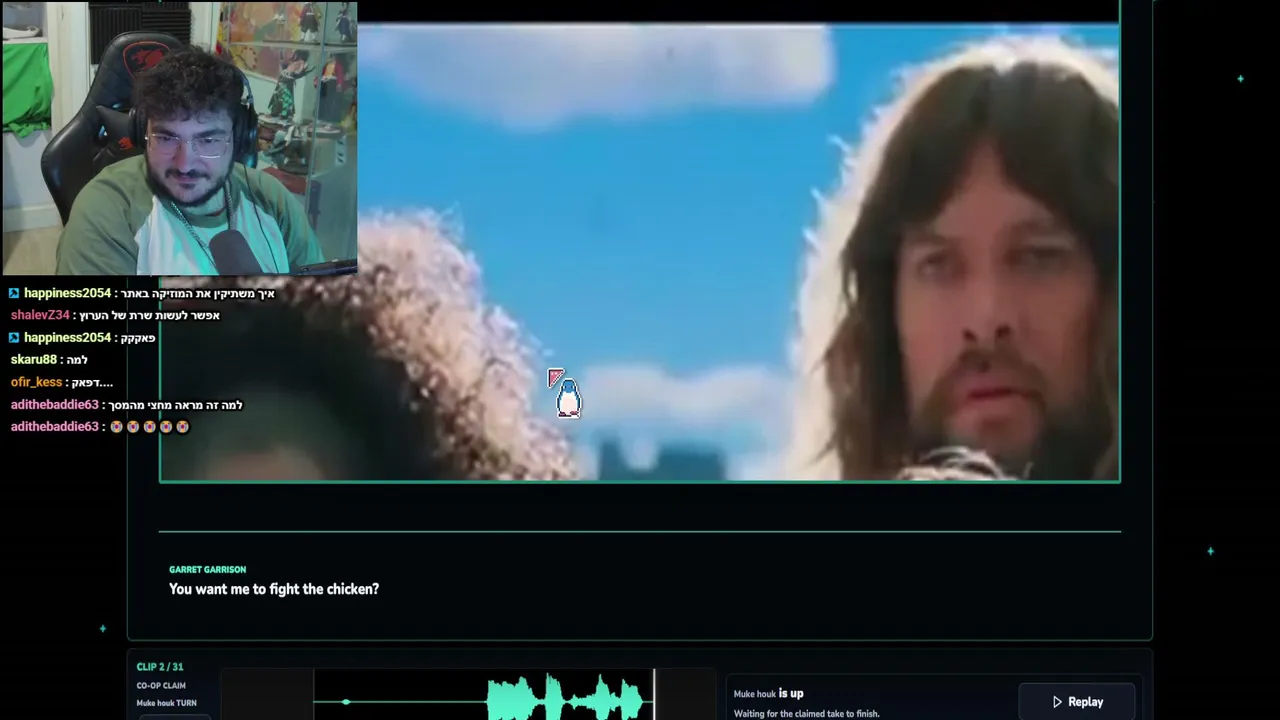Viewport: 1280px width, 720px height.
Task: Click the username skaru88 in chat
Action: pyautogui.click(x=34, y=360)
